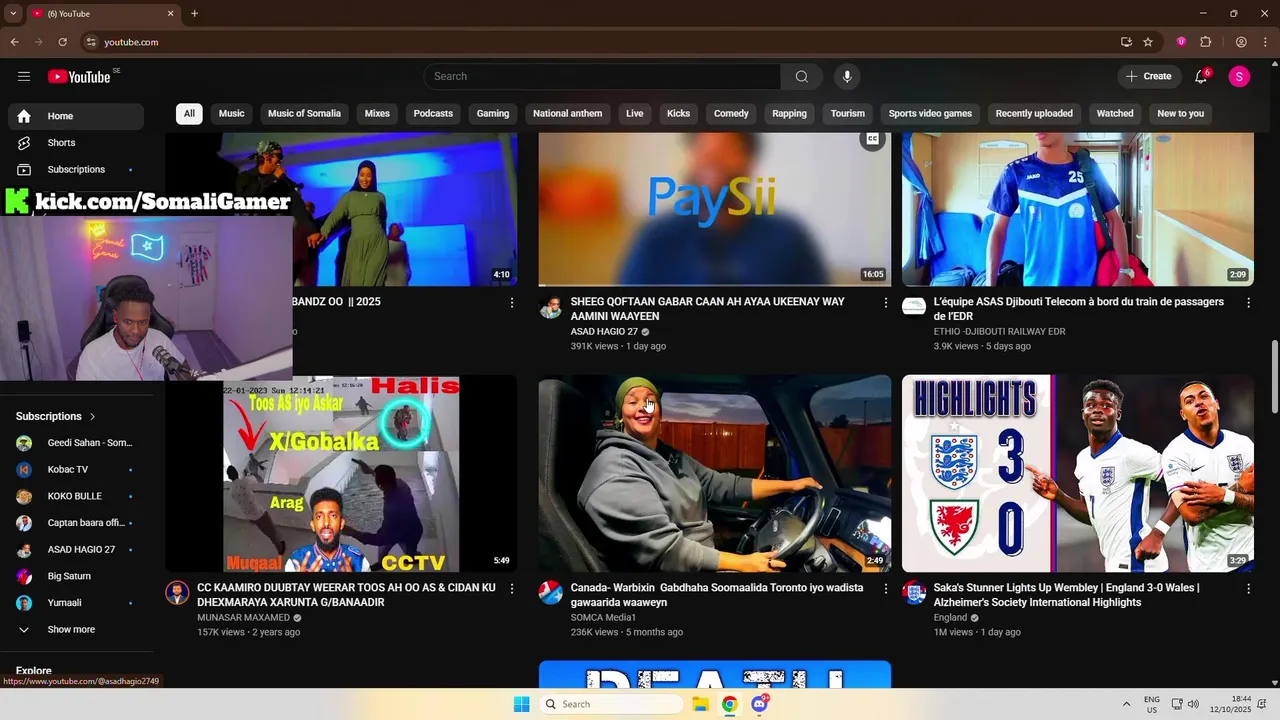Viewport: 1280px width, 720px height.
Task: Open more options for CC KAAMIRO video
Action: pyautogui.click(x=512, y=589)
